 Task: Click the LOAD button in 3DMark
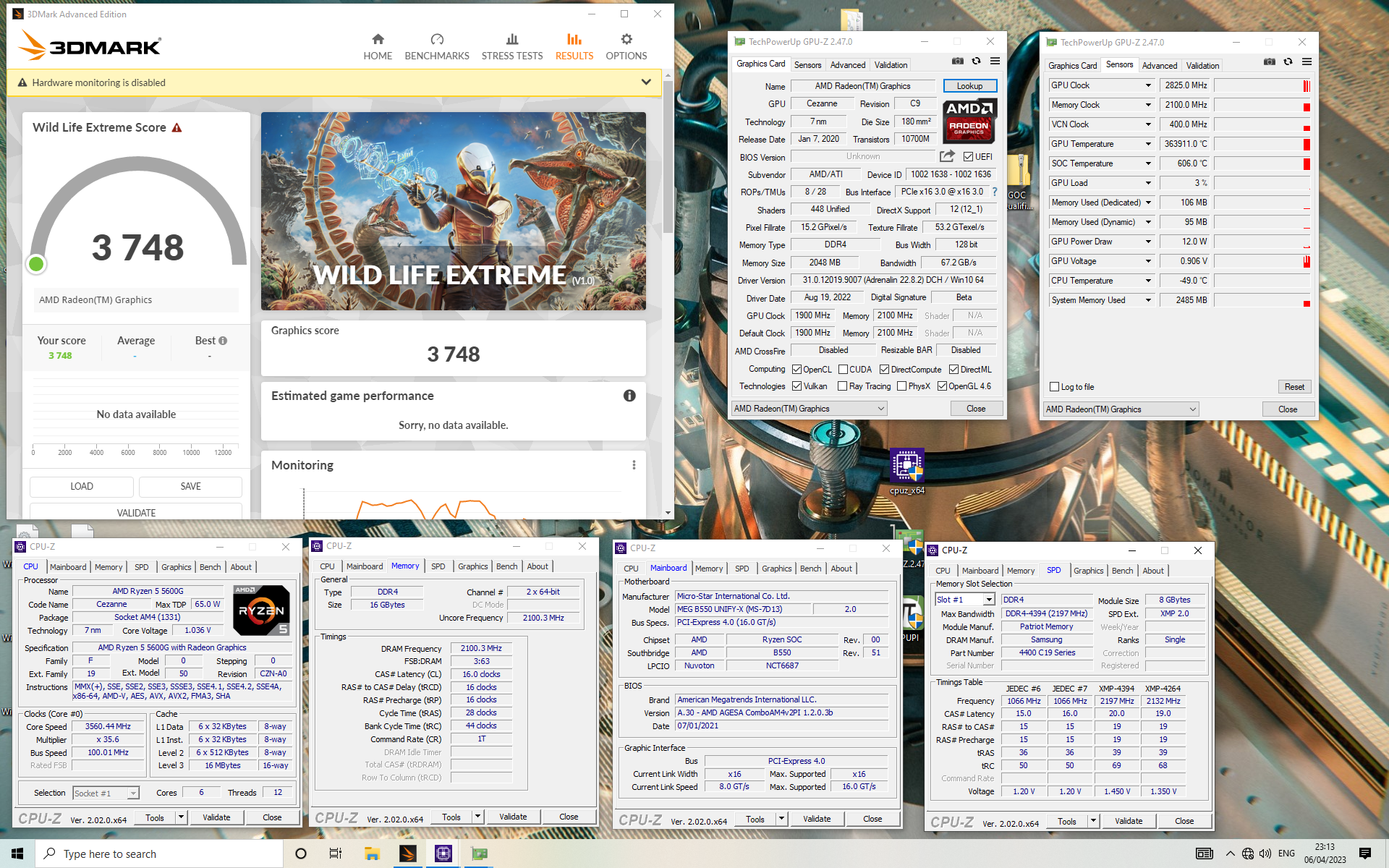click(82, 486)
